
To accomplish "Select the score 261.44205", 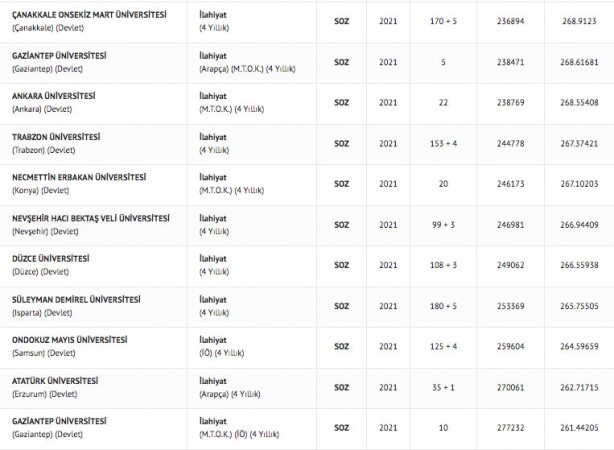I will (x=579, y=428).
